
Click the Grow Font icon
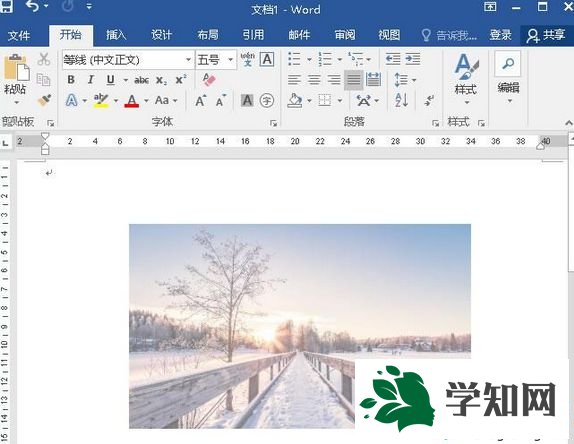(x=201, y=100)
